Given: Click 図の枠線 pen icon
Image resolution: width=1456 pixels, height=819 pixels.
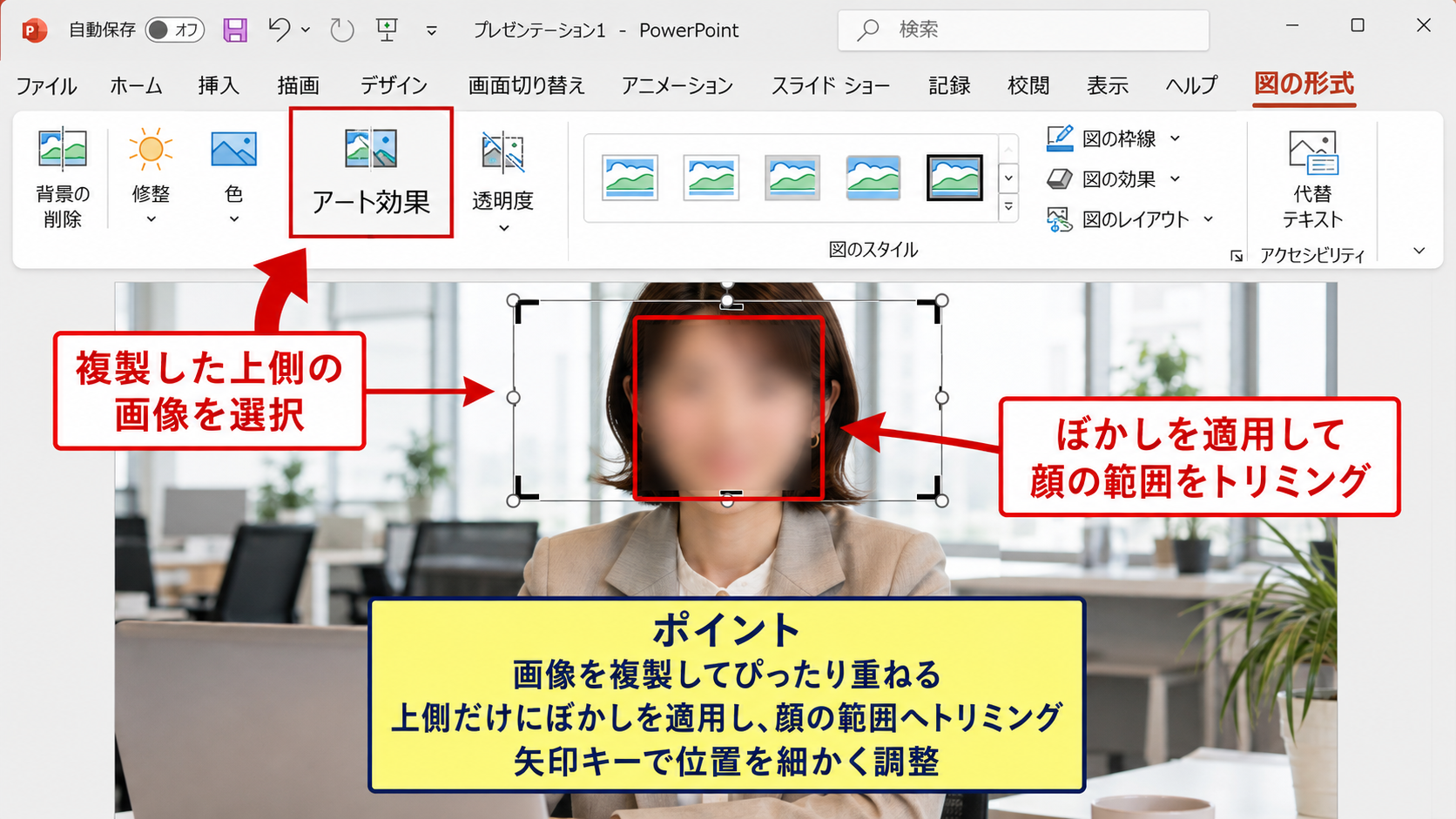Looking at the screenshot, I should [x=1060, y=138].
